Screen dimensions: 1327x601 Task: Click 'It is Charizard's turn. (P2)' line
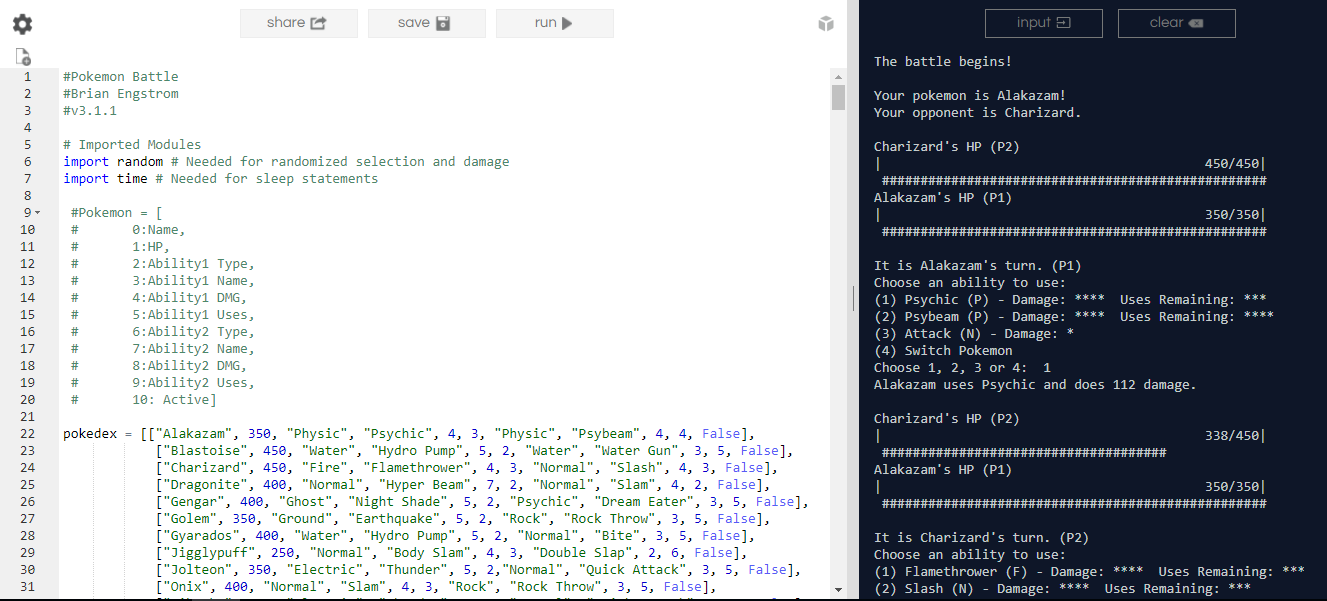coord(982,538)
